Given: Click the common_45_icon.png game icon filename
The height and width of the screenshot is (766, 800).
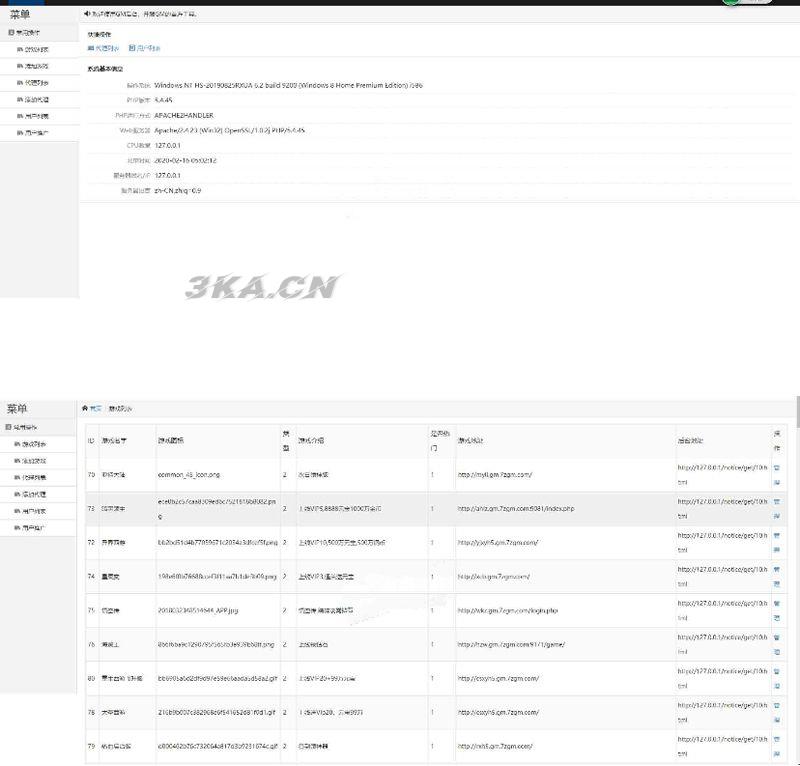Looking at the screenshot, I should click(188, 474).
